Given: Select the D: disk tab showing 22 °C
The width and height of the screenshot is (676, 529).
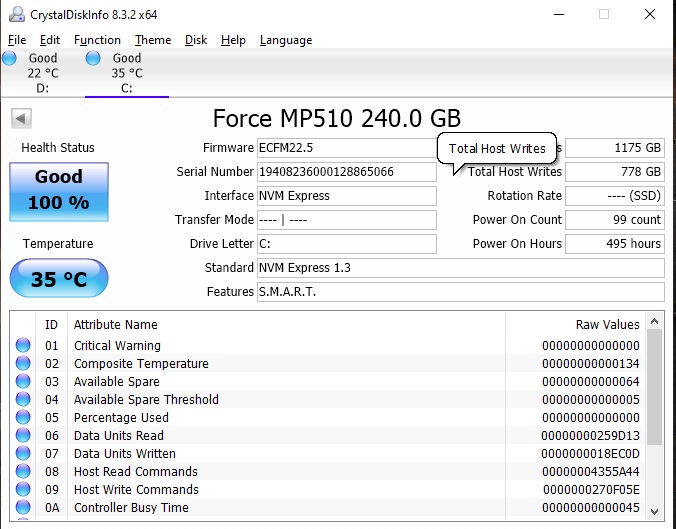Looking at the screenshot, I should pyautogui.click(x=43, y=73).
